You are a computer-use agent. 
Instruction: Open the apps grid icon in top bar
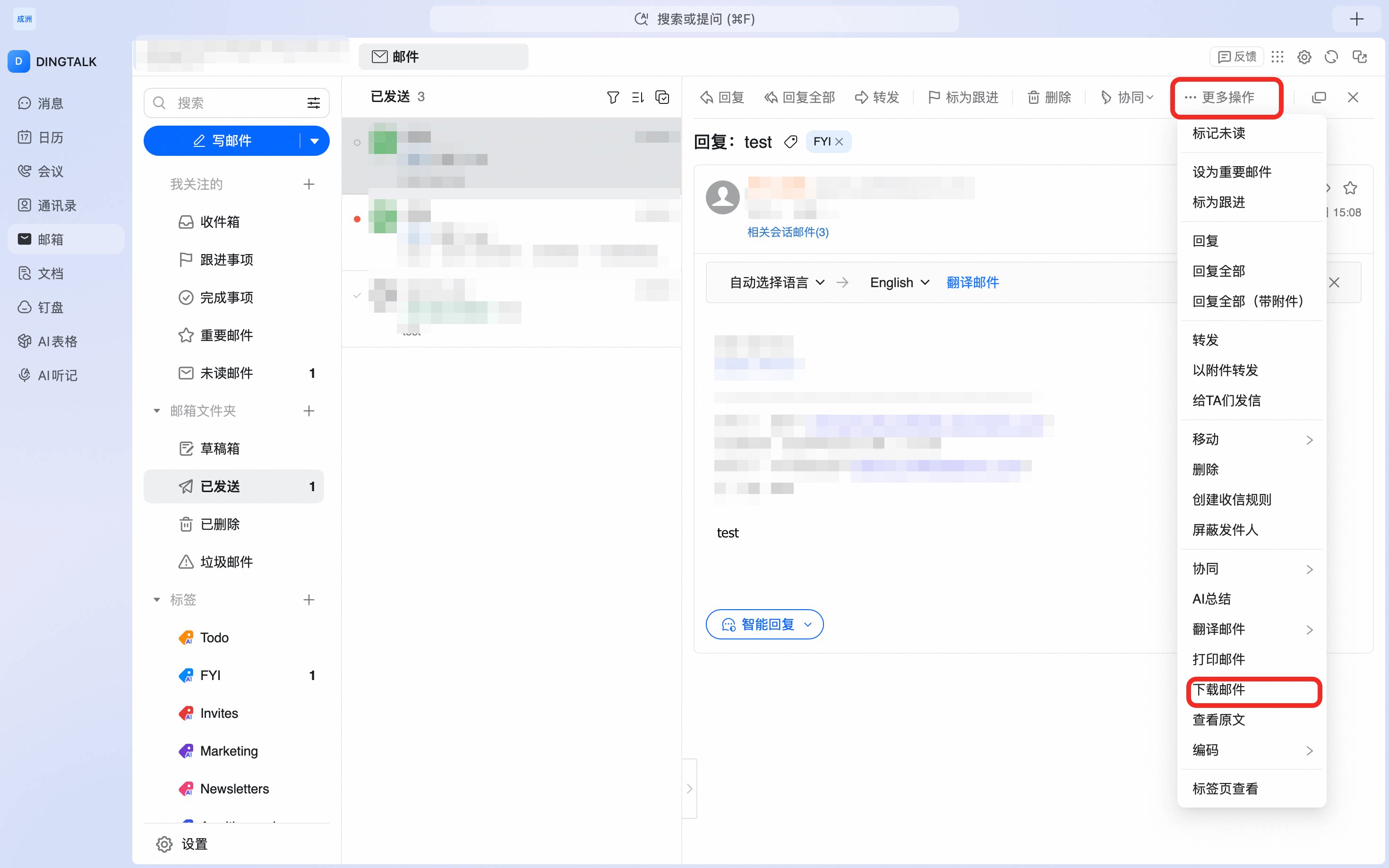click(1277, 57)
